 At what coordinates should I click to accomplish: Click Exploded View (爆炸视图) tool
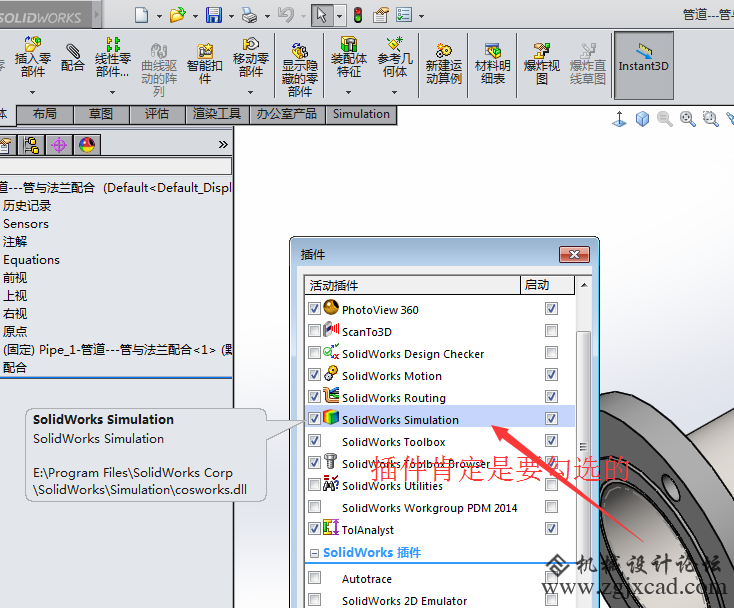click(542, 64)
